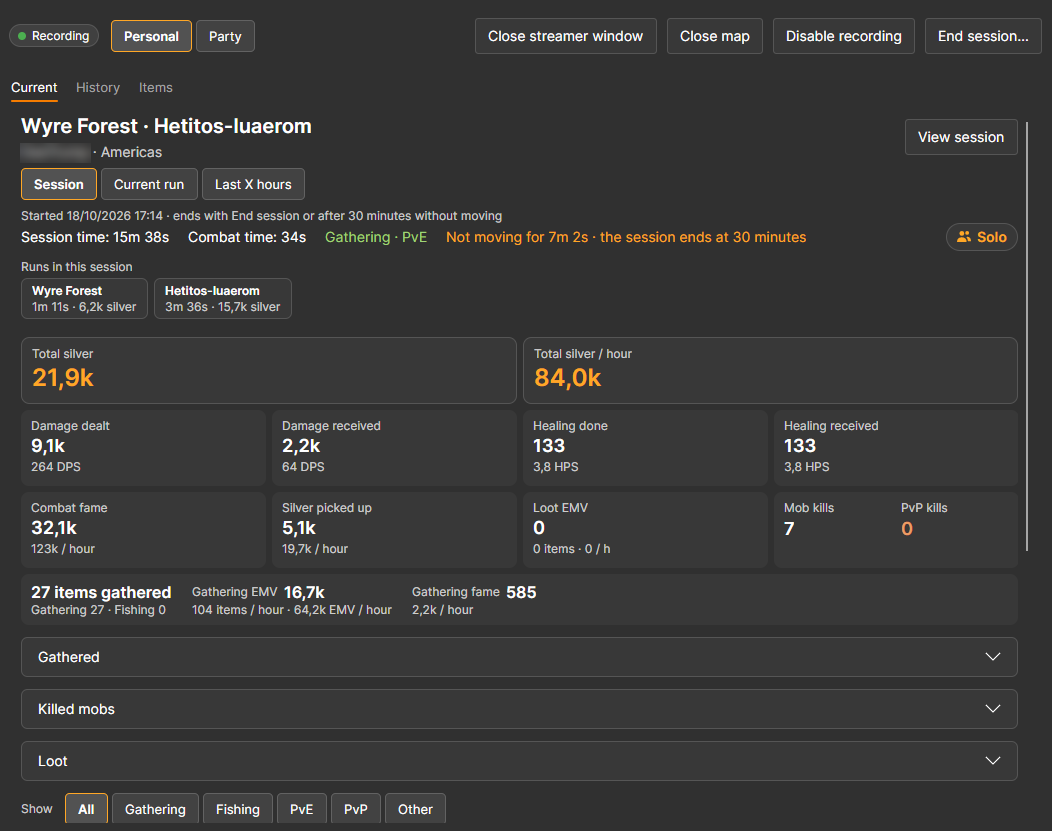1052x831 pixels.
Task: Click the Solo party icon badge
Action: 982,237
